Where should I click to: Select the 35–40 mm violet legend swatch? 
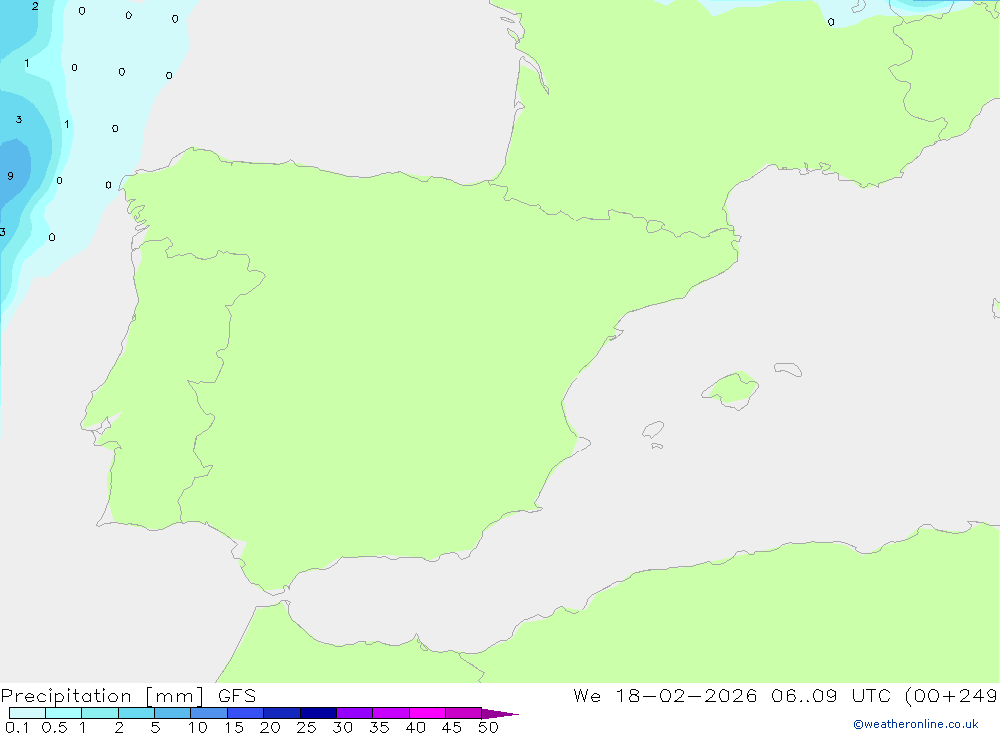(x=391, y=713)
